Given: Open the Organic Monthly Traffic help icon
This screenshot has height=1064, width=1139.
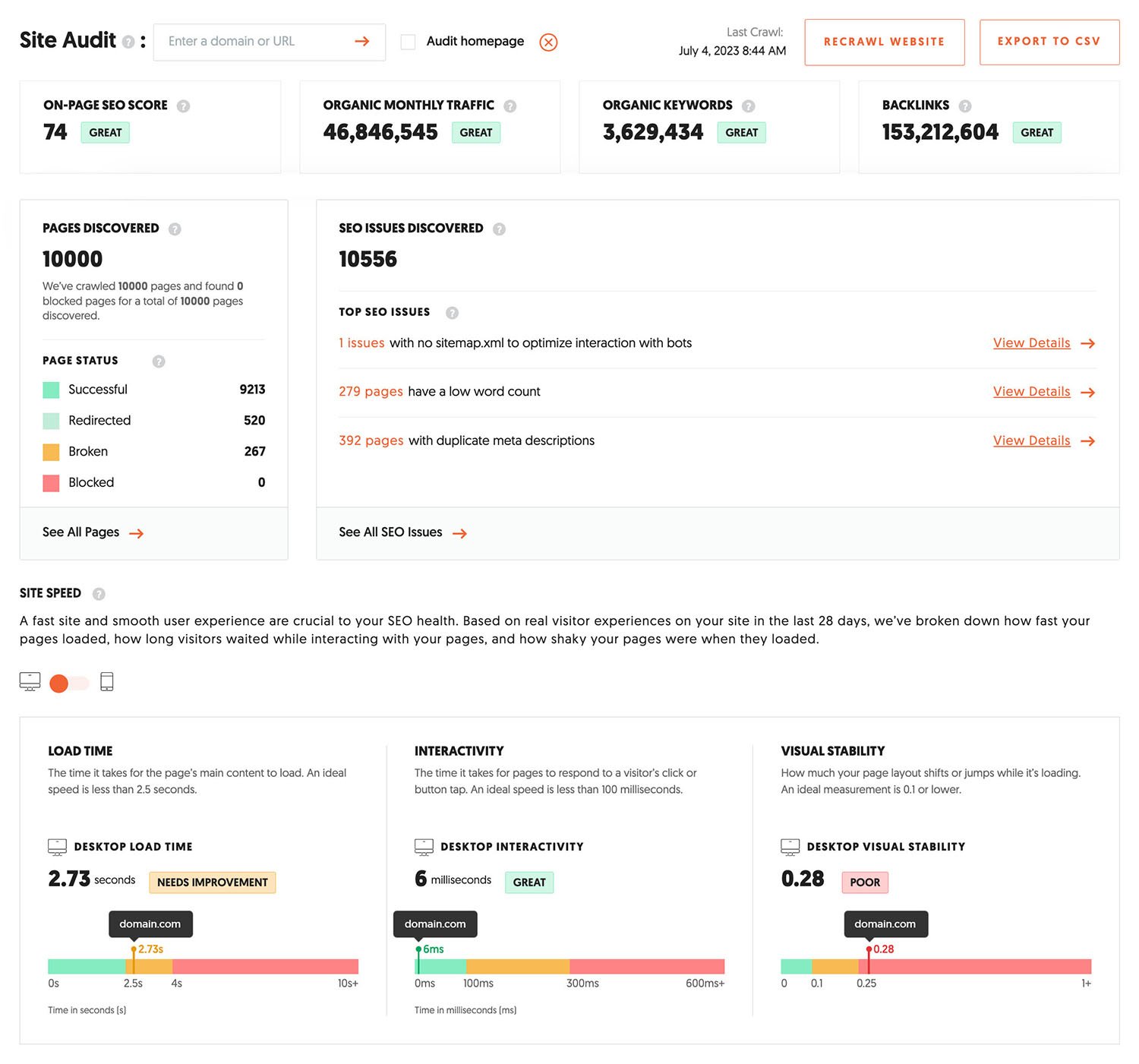Looking at the screenshot, I should tap(510, 106).
